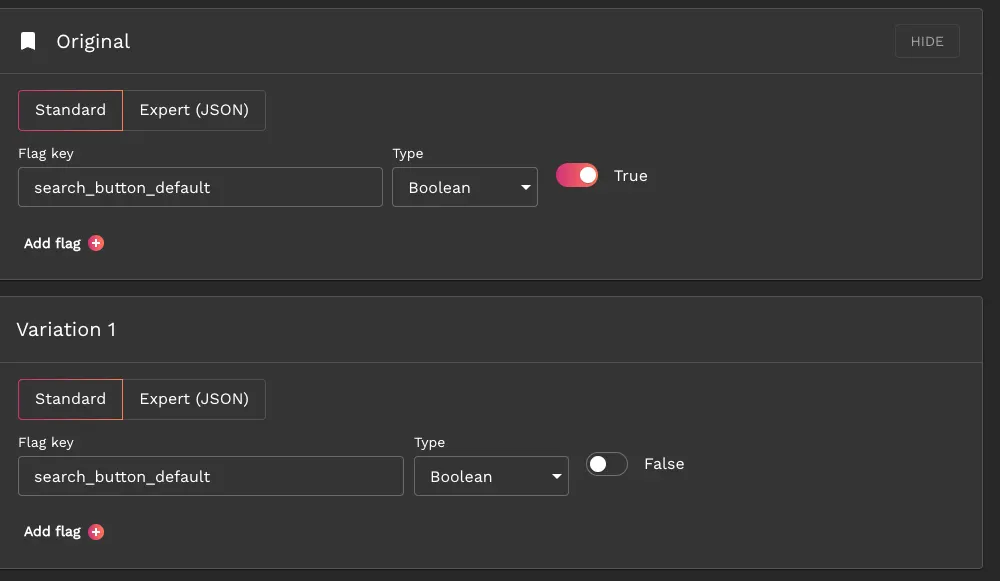
Task: Click the False label next to toggle
Action: point(664,464)
